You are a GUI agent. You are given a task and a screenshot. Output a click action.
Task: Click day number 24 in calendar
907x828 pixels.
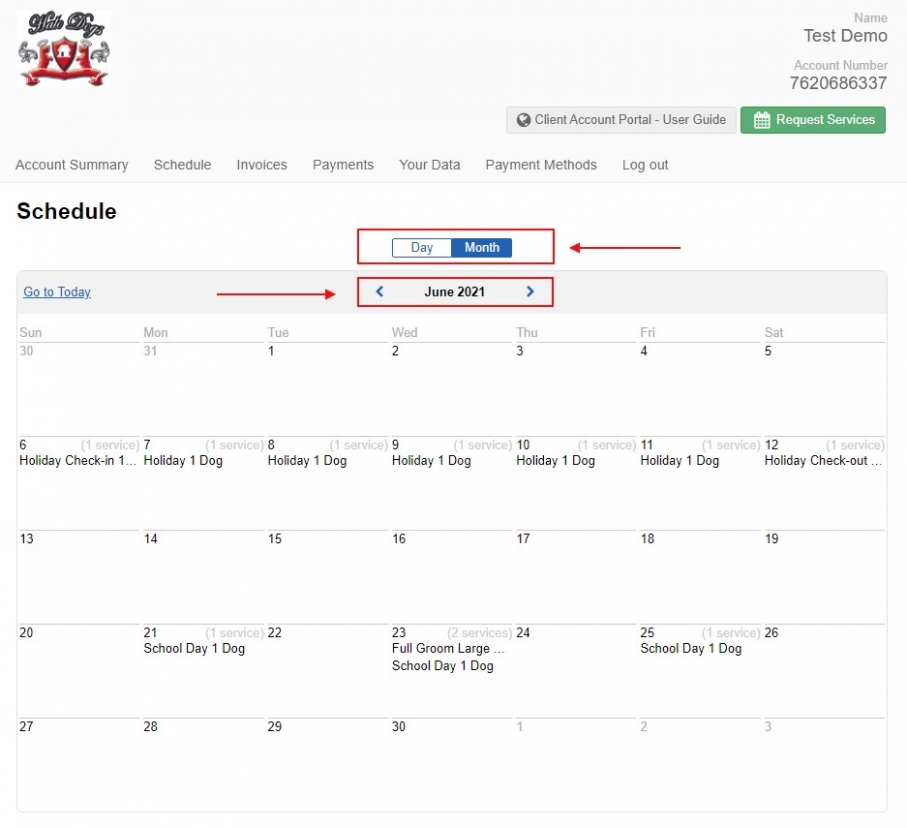click(x=523, y=632)
